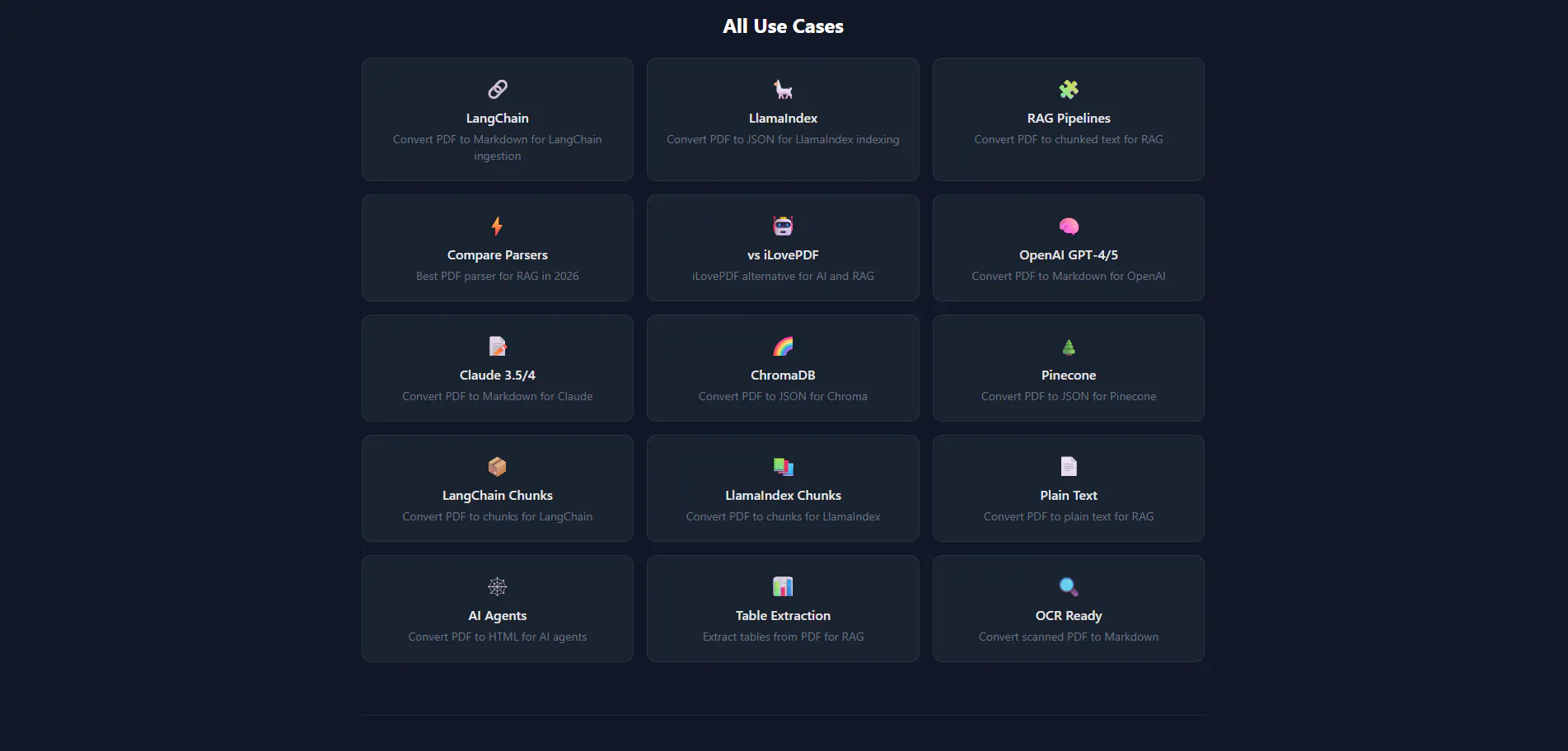Viewport: 1568px width, 751px height.
Task: Click 'Best PDF parser for RAG in 2026'
Action: [498, 277]
